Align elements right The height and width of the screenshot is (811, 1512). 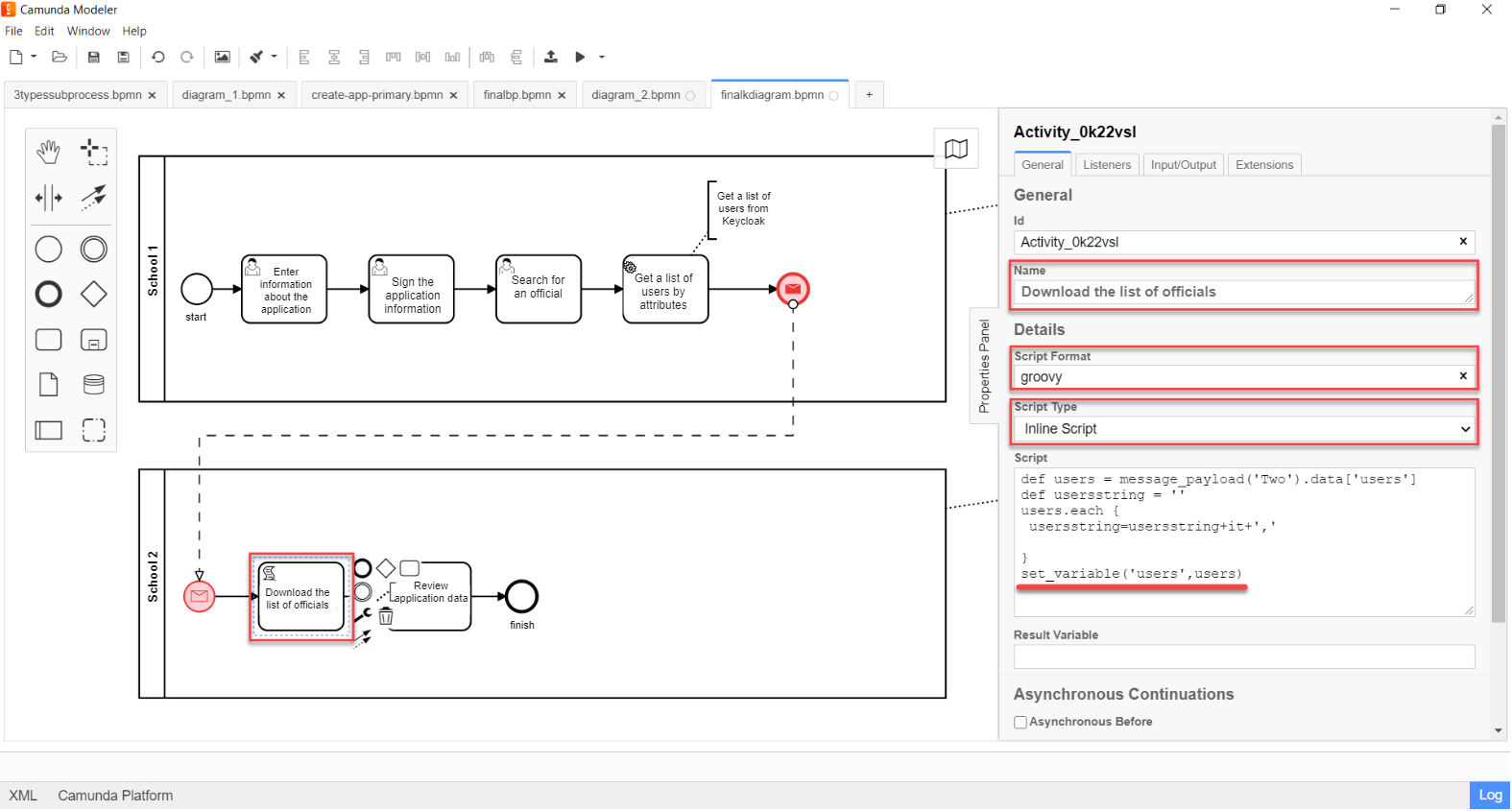point(364,57)
